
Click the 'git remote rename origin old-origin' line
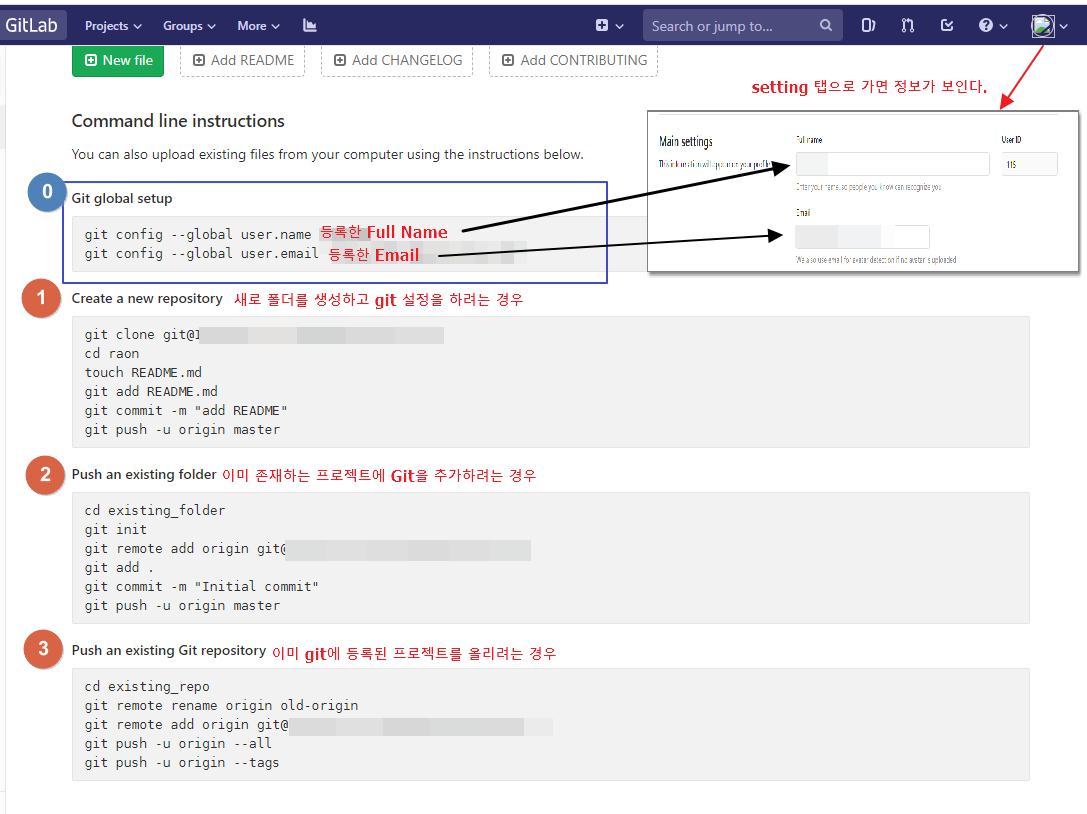tap(221, 705)
